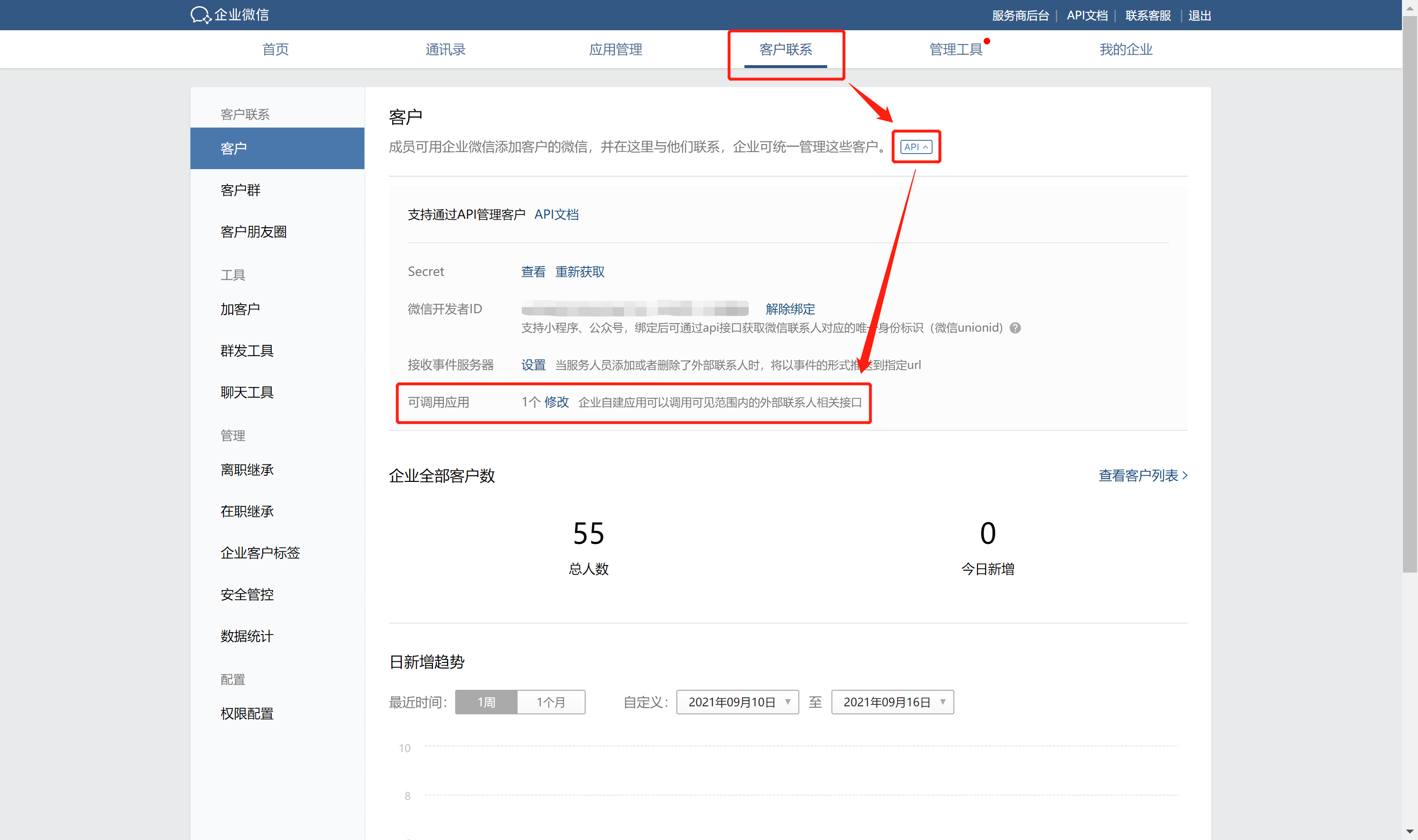Open the start date dropdown 2021年09月10日
The image size is (1418, 840).
click(737, 702)
